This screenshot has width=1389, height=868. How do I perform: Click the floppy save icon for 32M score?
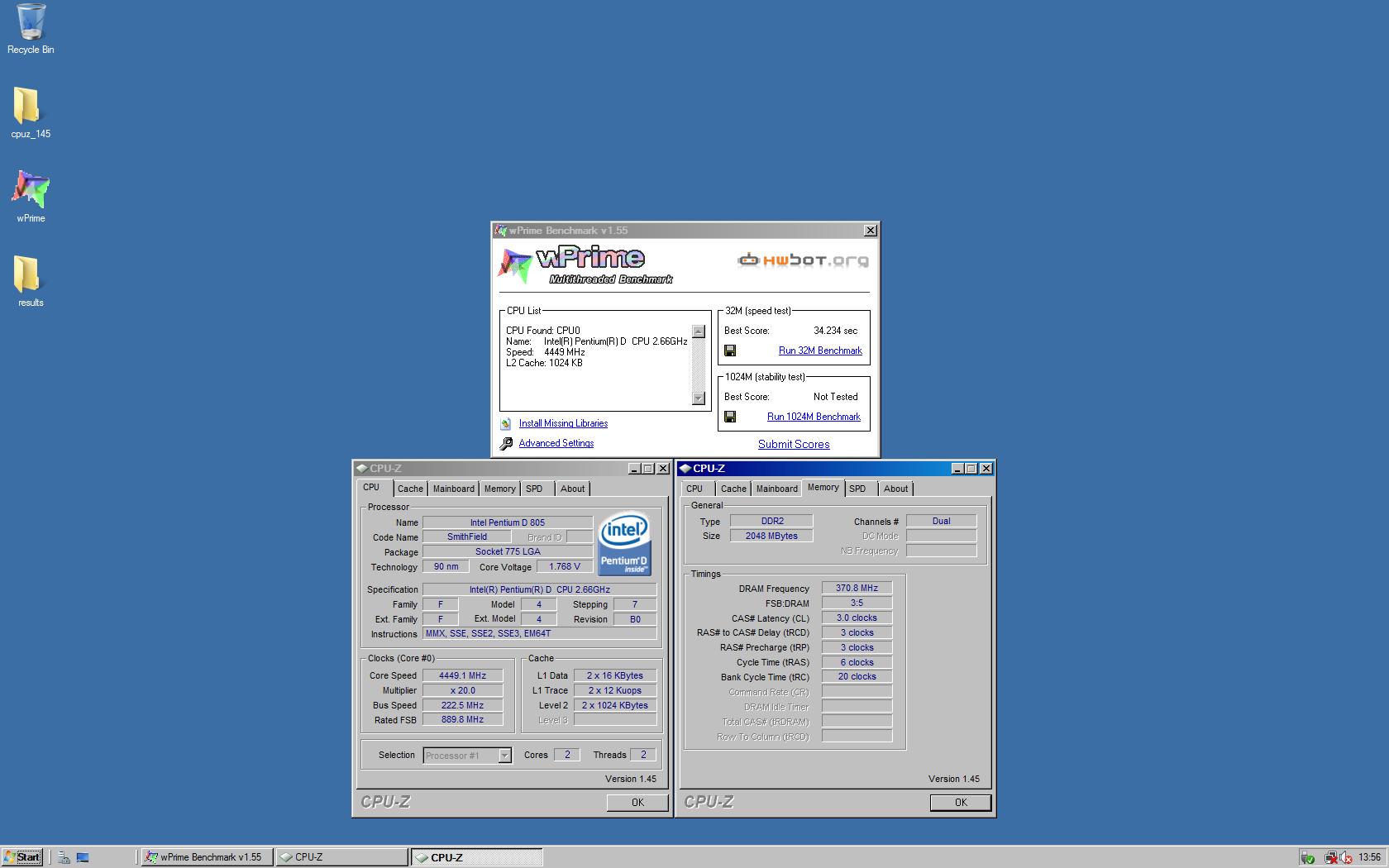(x=730, y=351)
